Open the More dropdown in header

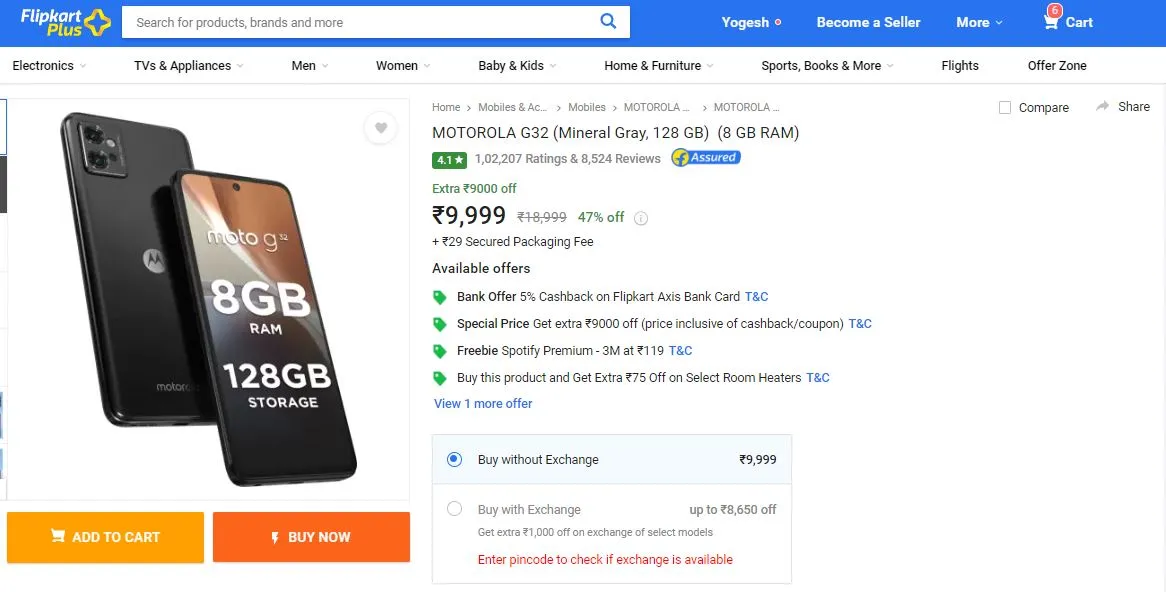click(979, 22)
